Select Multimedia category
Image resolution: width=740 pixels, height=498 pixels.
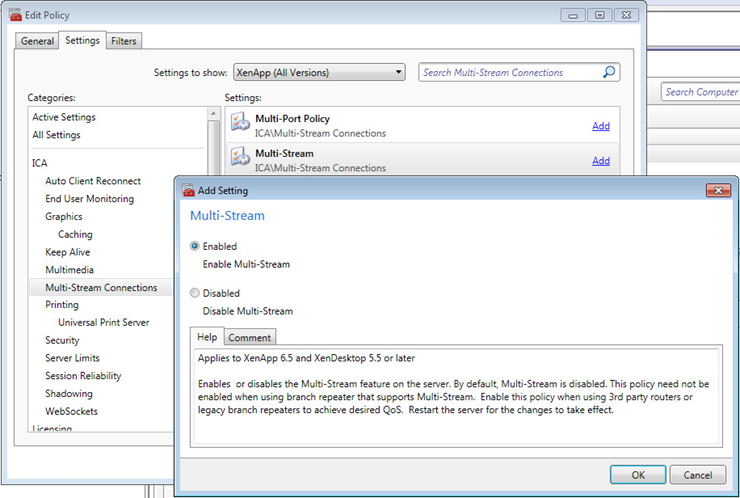(x=69, y=270)
